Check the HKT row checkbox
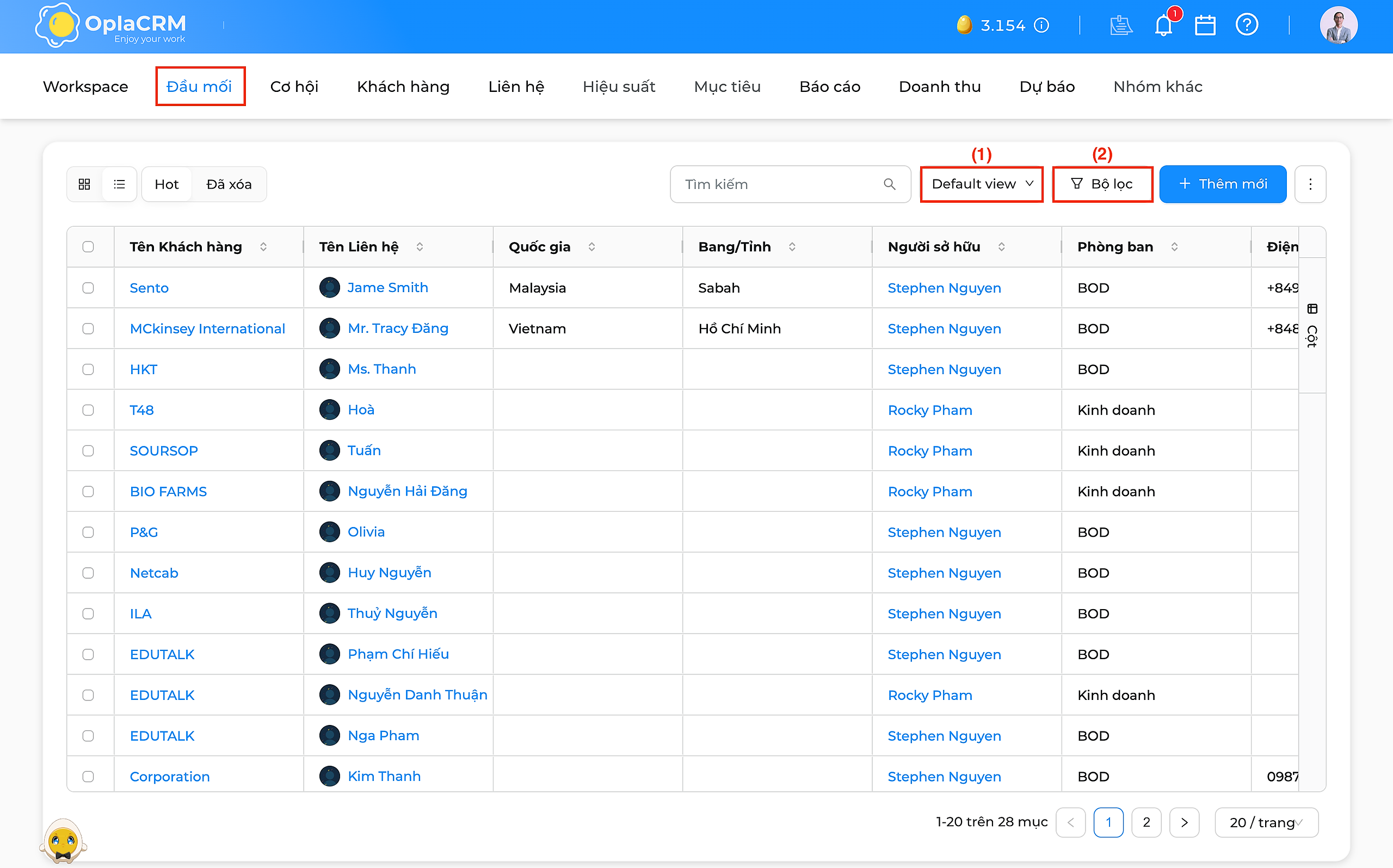Image resolution: width=1393 pixels, height=868 pixels. 88,369
